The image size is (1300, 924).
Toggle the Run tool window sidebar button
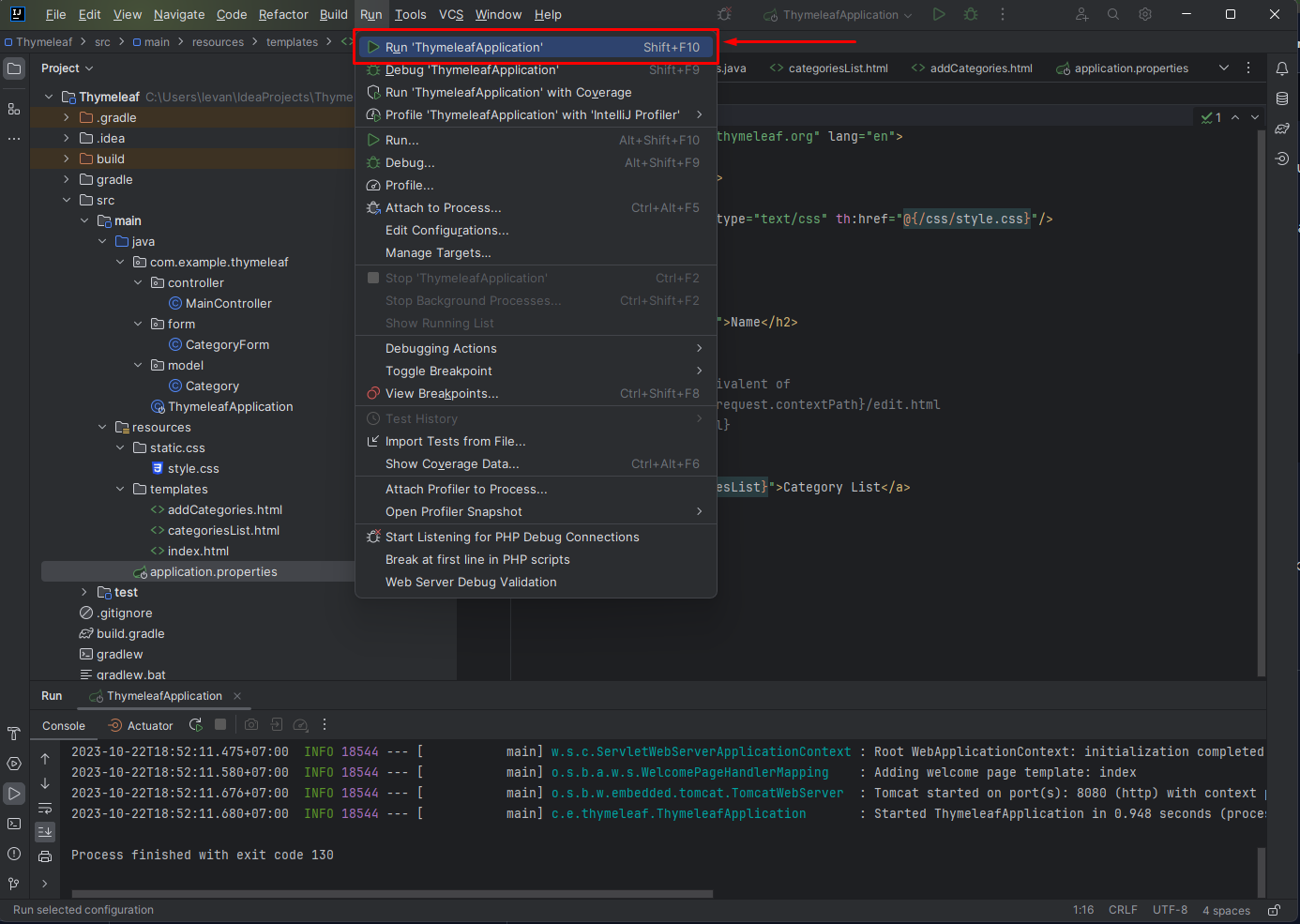pyautogui.click(x=14, y=794)
